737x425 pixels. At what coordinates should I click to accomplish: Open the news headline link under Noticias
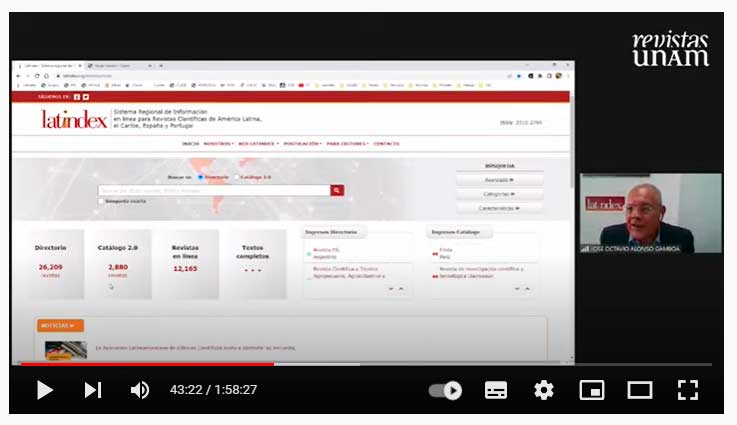point(196,348)
